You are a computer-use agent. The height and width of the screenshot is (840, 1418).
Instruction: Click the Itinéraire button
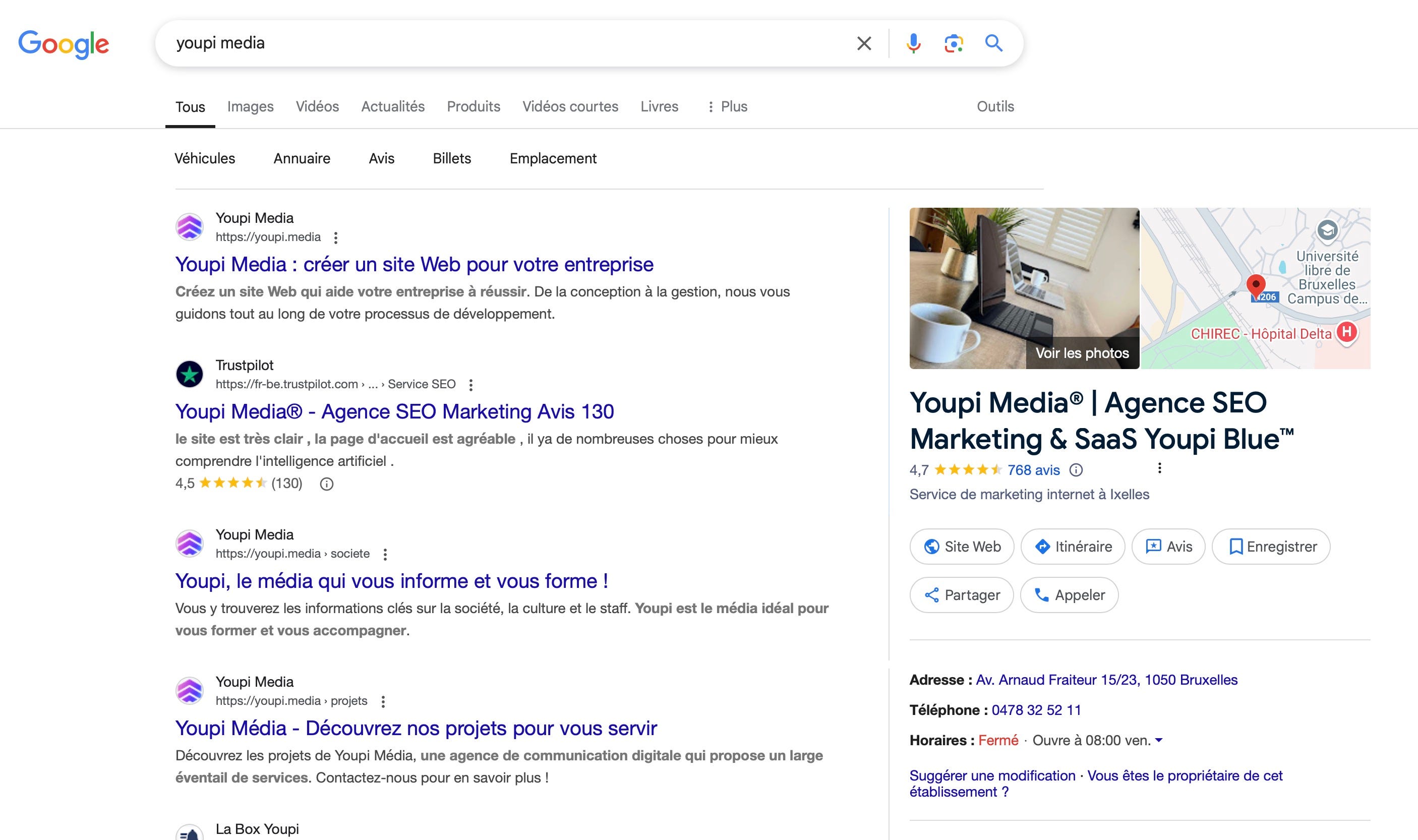coord(1072,546)
